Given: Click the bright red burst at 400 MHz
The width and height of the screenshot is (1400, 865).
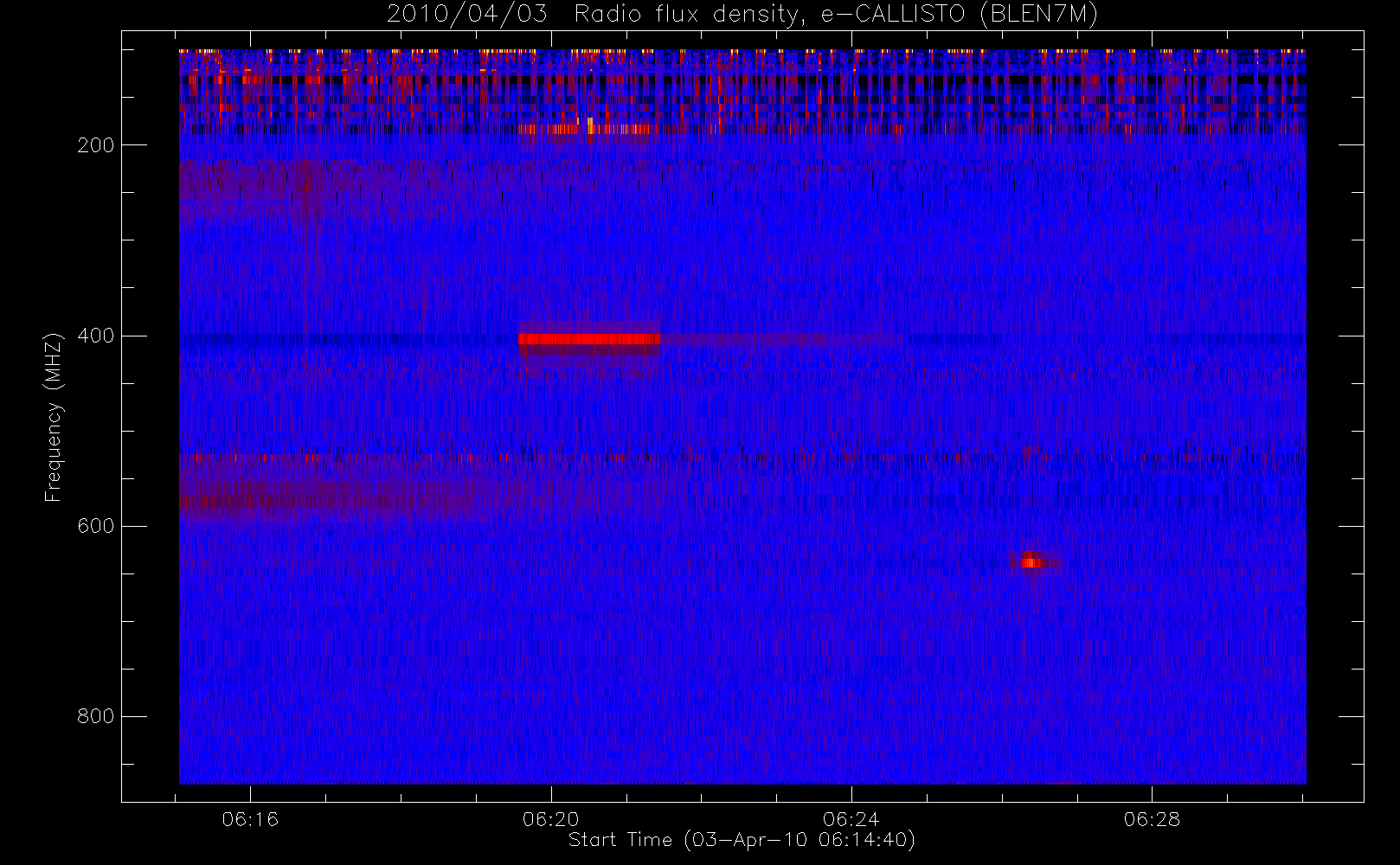Looking at the screenshot, I should [x=590, y=339].
